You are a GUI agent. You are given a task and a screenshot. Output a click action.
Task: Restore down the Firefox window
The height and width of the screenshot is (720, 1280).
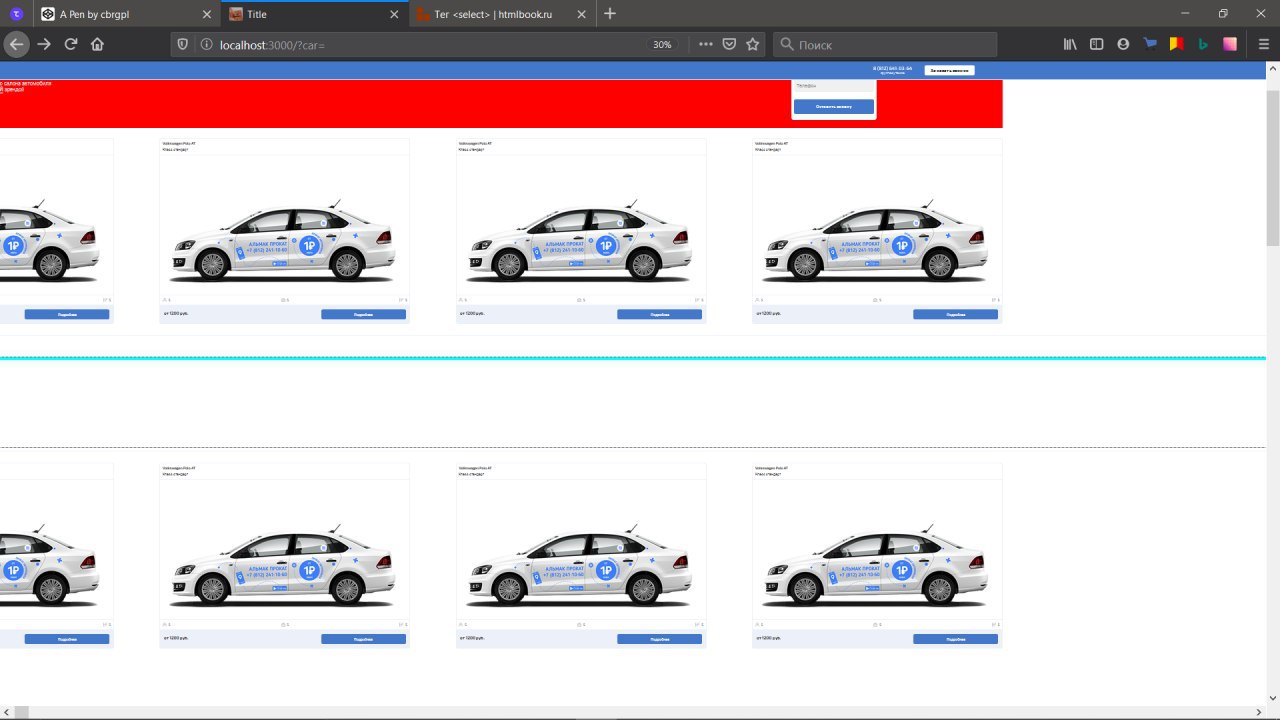click(x=1223, y=14)
